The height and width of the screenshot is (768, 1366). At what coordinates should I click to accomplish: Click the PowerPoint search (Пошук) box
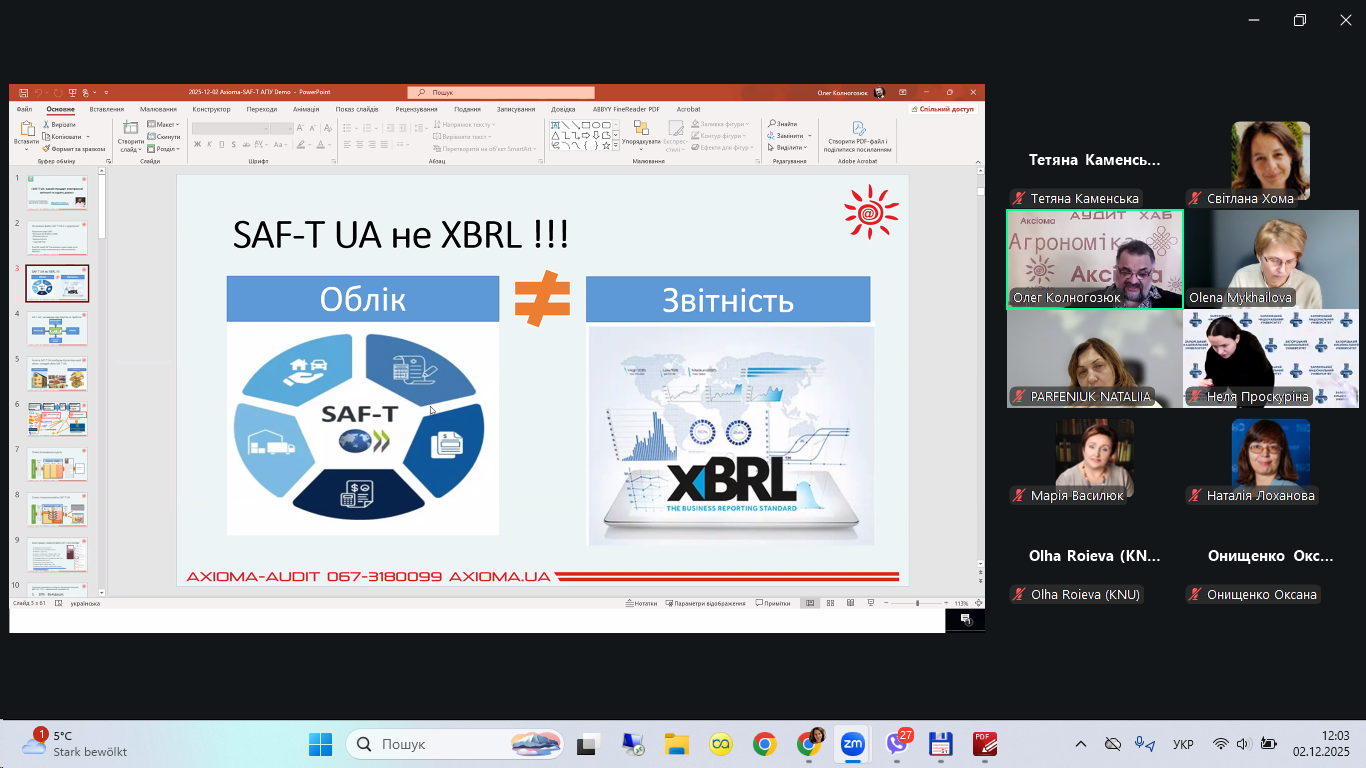pyautogui.click(x=501, y=93)
